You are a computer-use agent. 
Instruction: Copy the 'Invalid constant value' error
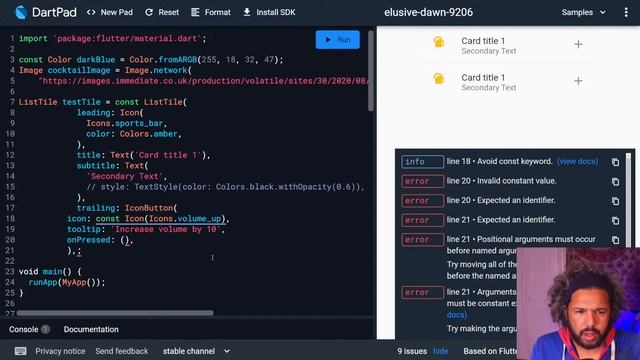click(616, 182)
